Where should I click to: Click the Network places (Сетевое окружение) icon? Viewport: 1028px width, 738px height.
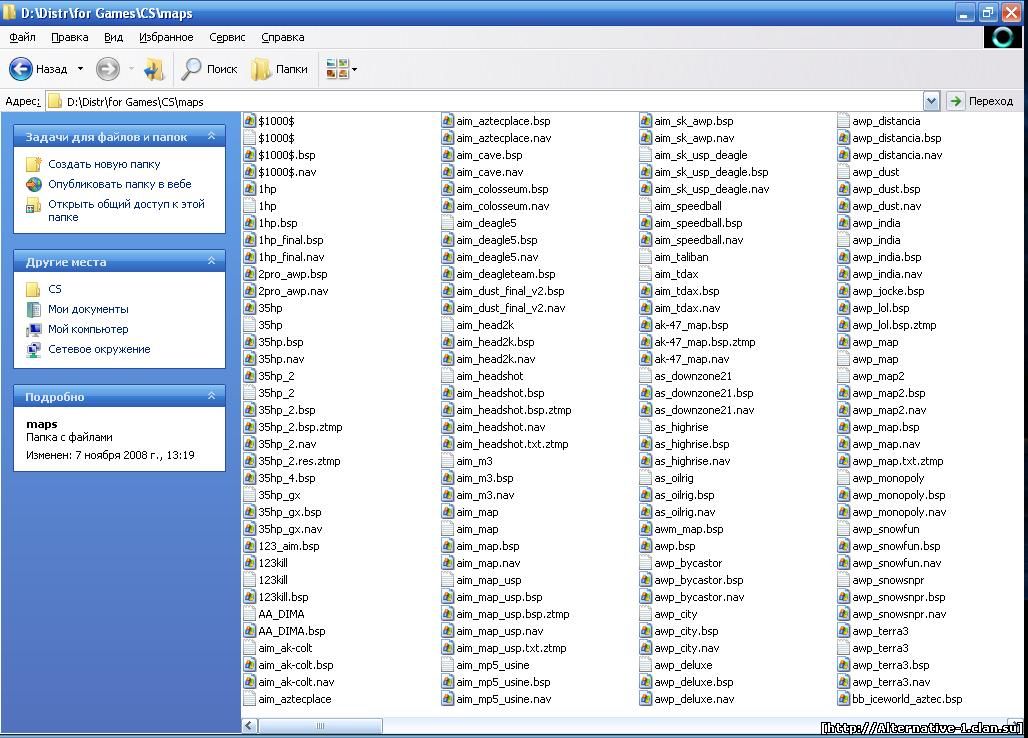[x=33, y=349]
